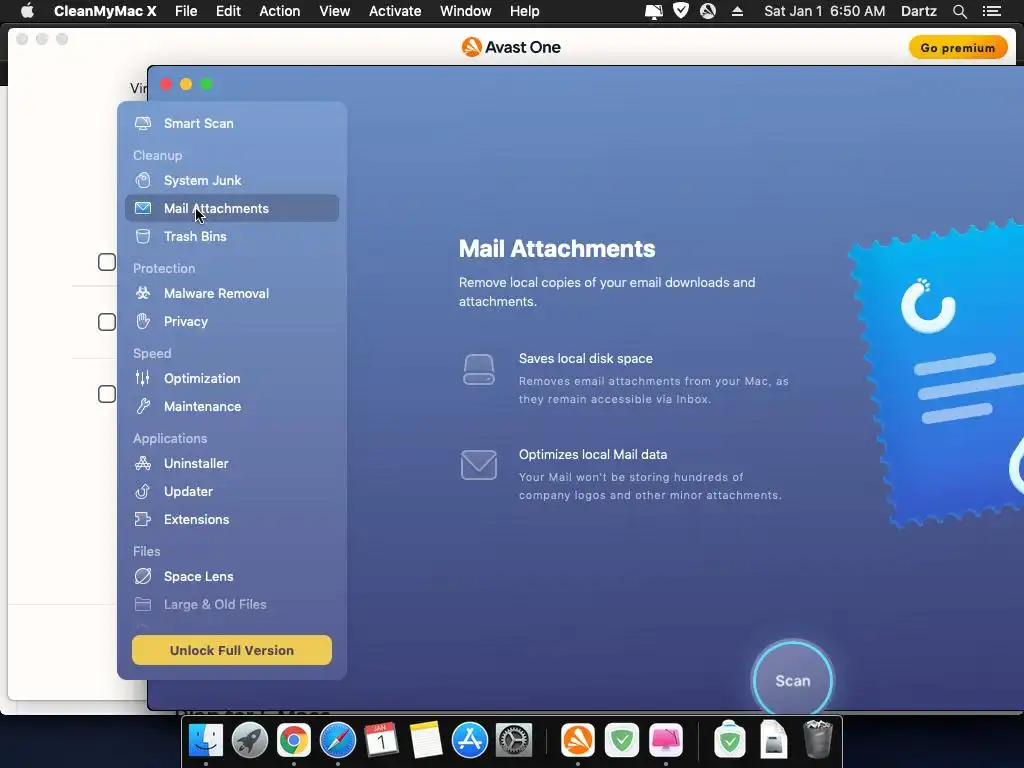The width and height of the screenshot is (1024, 768).
Task: Open the Optimization module
Action: pyautogui.click(x=232, y=378)
